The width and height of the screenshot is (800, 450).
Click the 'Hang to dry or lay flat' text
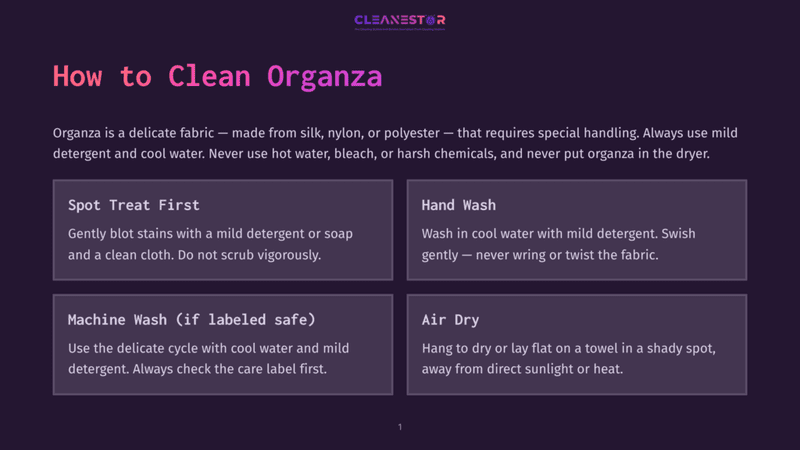coord(568,358)
